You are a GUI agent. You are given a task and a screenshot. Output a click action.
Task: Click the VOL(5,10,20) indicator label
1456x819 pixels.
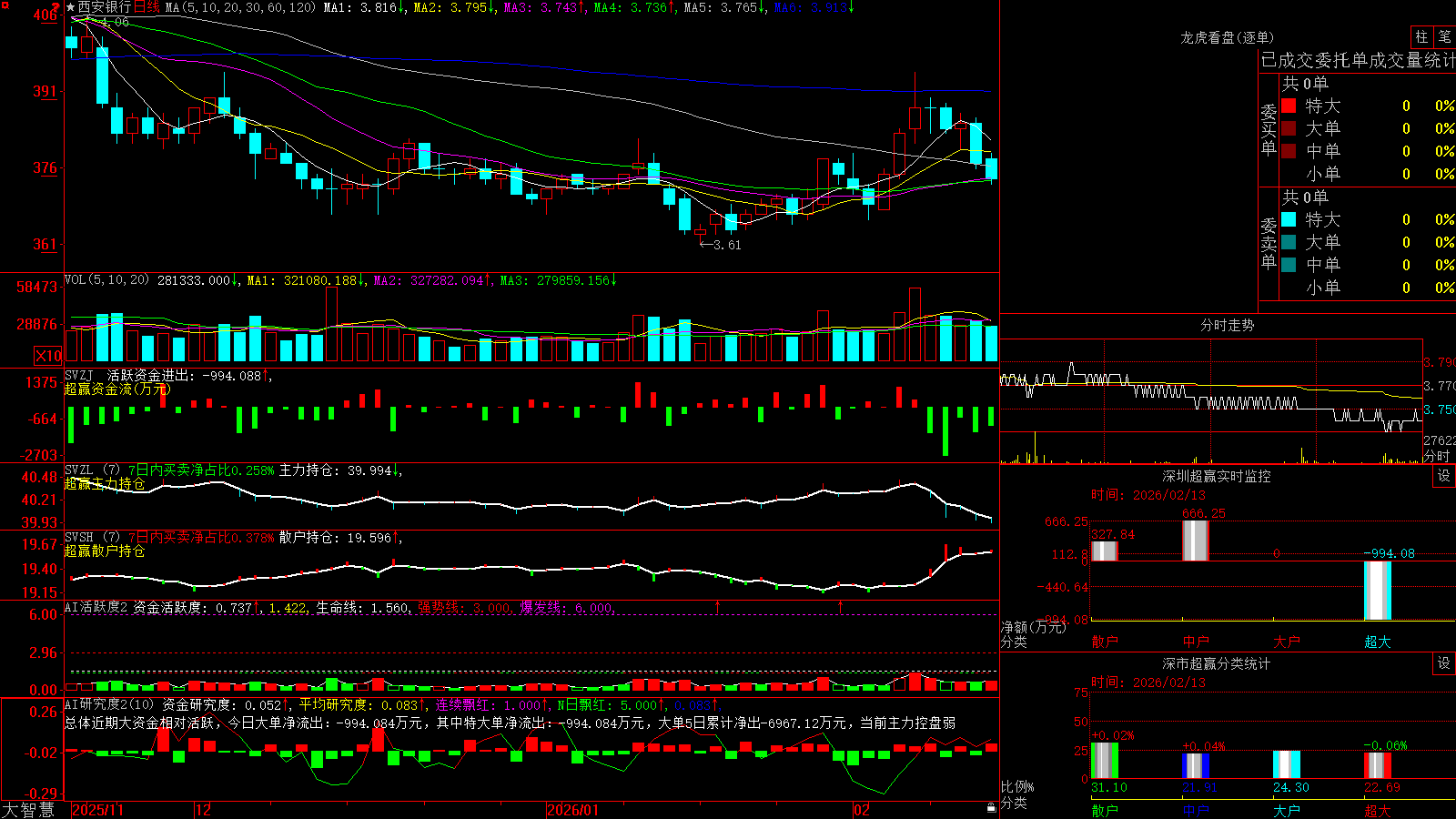point(106,280)
